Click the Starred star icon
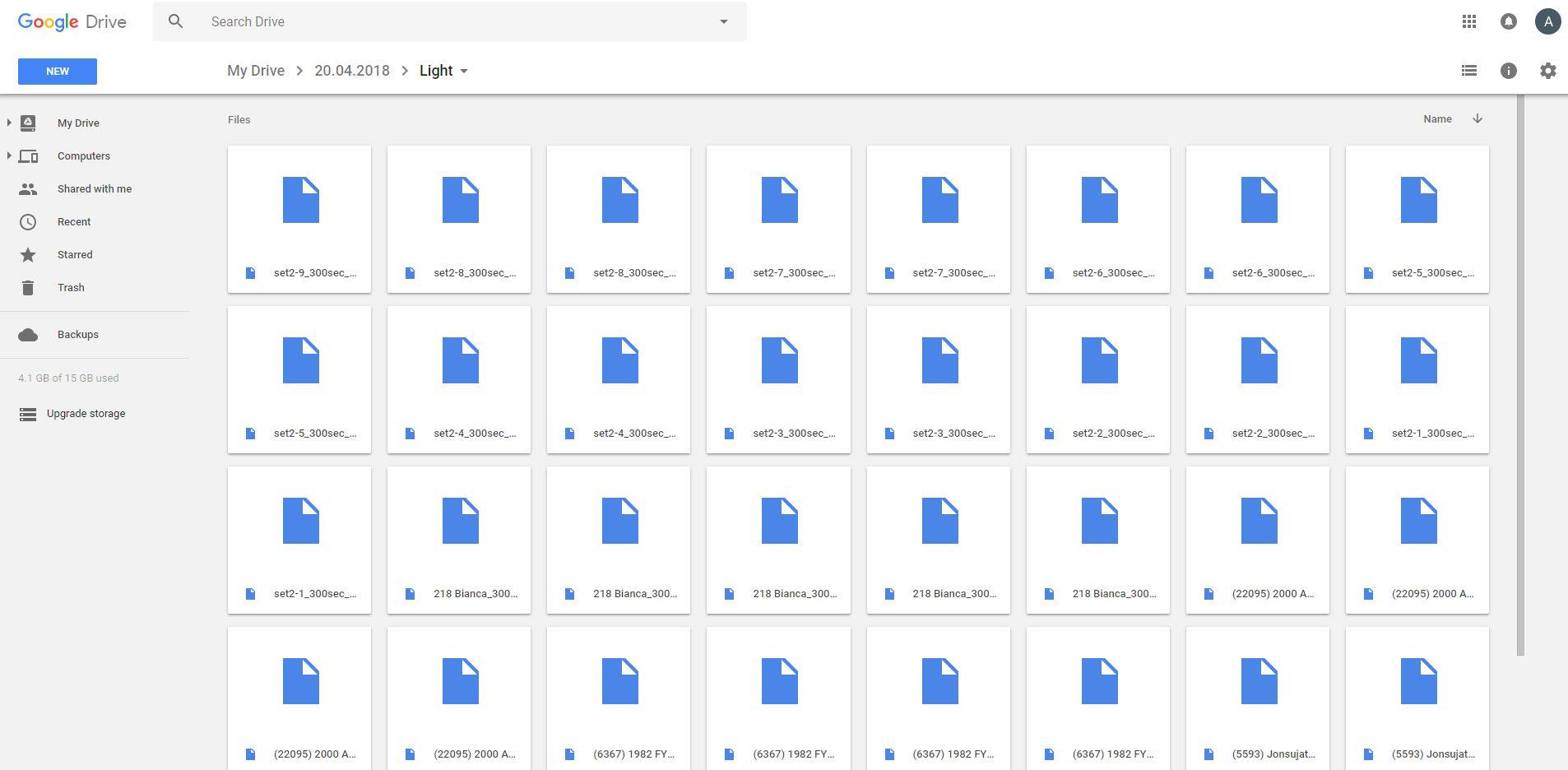 [x=28, y=255]
